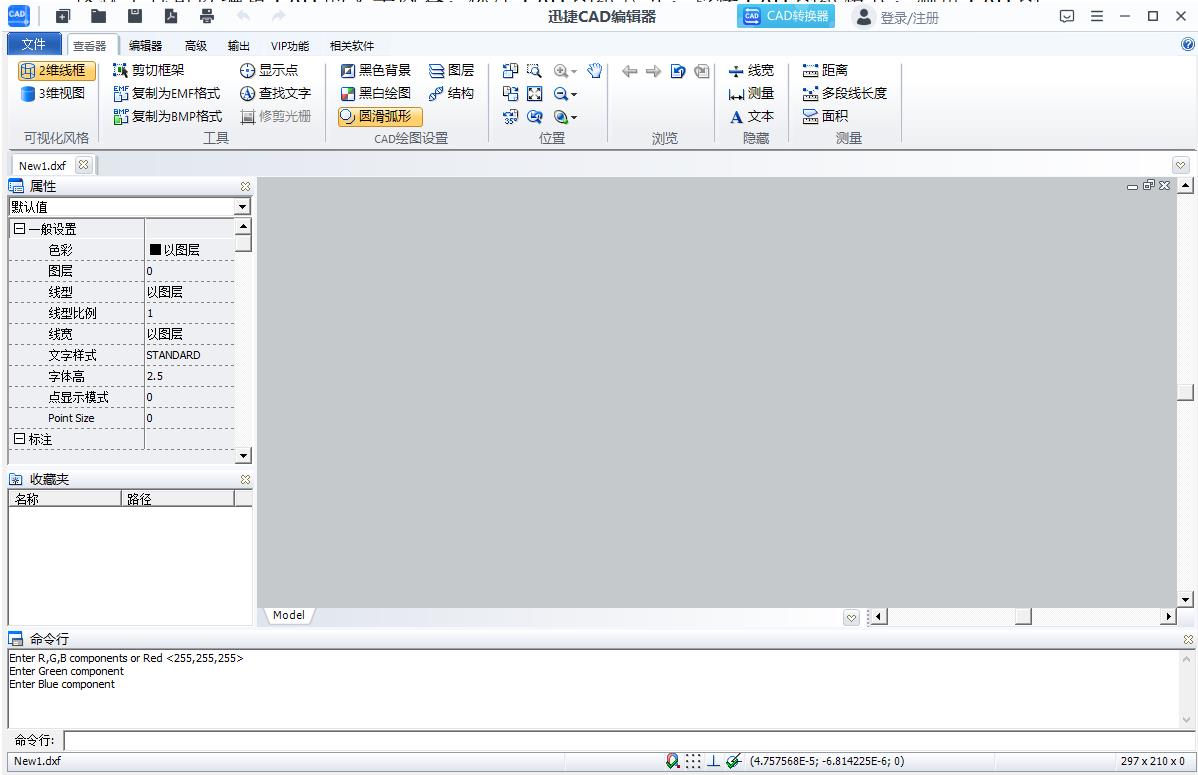Click the 线宽 line width tool

(751, 71)
